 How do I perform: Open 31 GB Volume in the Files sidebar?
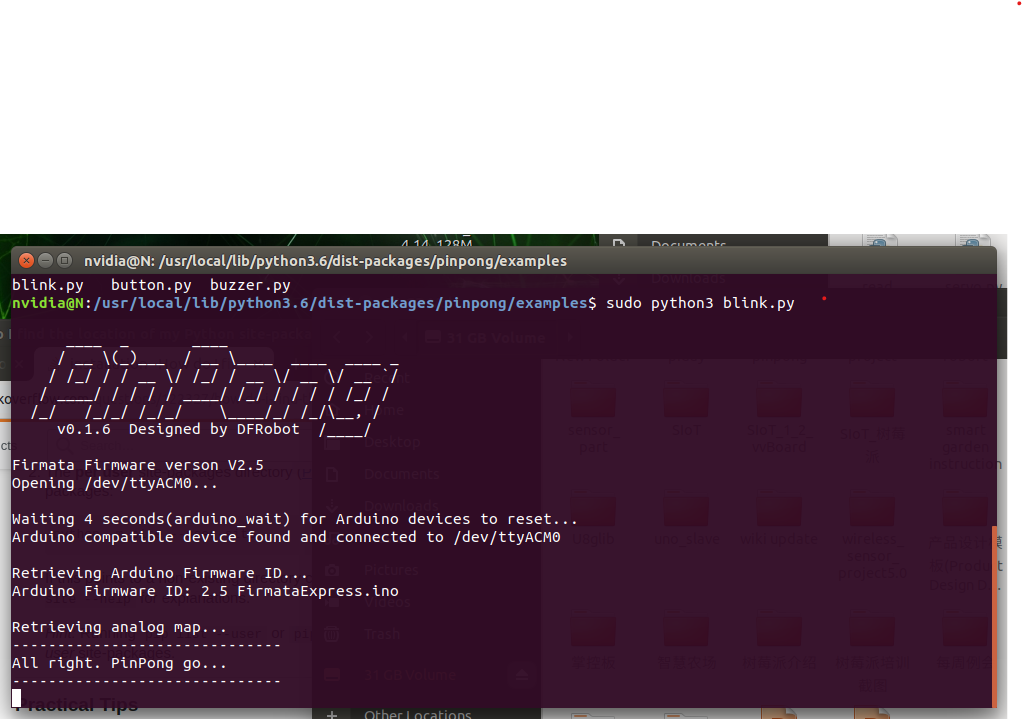click(x=410, y=675)
